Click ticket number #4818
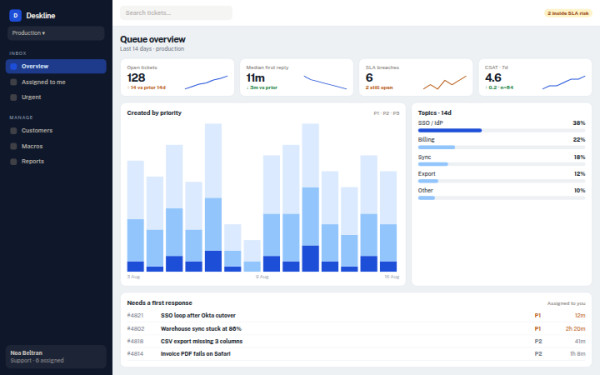Image resolution: width=600 pixels, height=375 pixels. [135, 341]
